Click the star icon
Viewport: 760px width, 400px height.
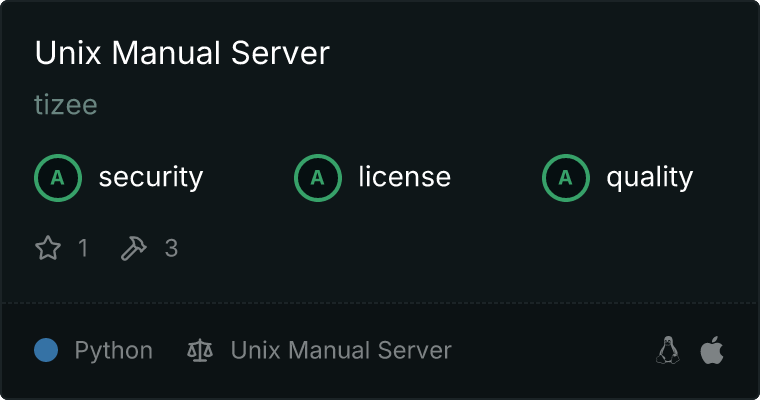click(48, 248)
